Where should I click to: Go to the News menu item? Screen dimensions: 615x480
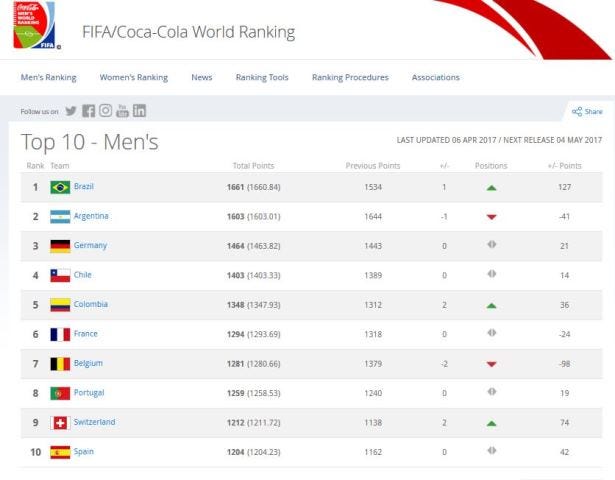point(202,77)
